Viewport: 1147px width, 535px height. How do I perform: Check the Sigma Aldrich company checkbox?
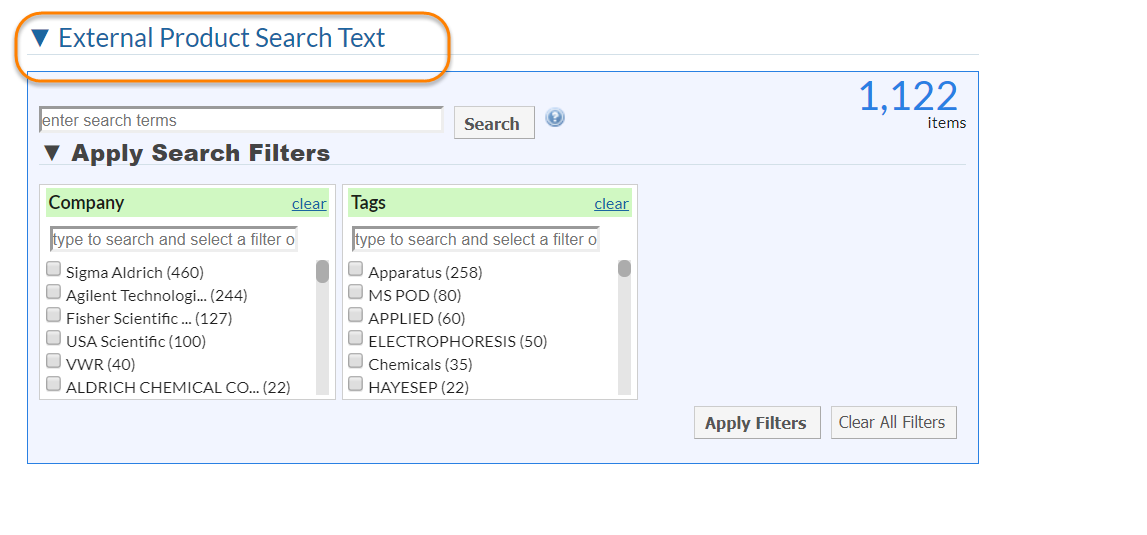(54, 269)
